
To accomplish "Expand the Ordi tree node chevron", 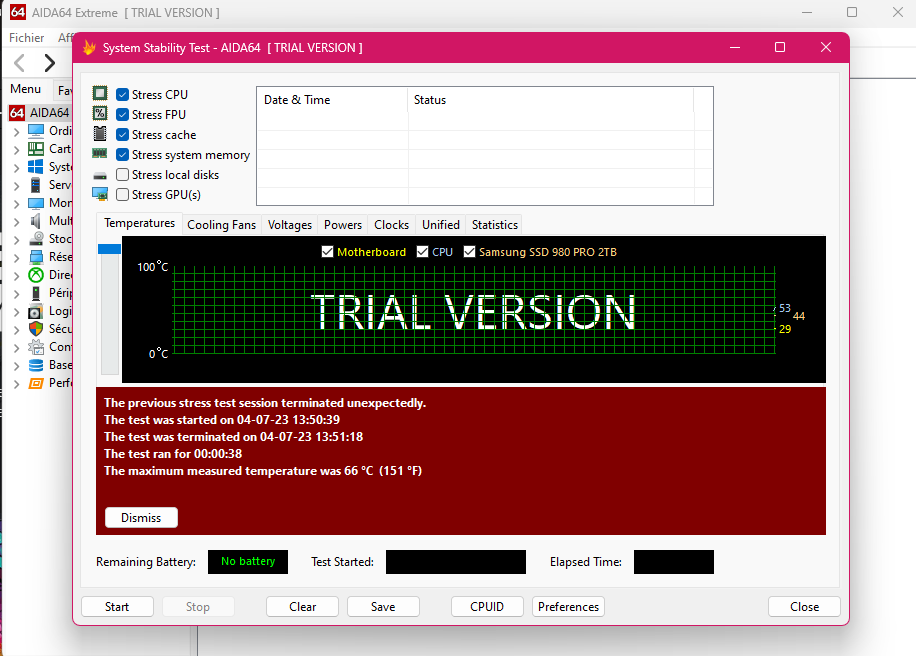I will pyautogui.click(x=16, y=131).
